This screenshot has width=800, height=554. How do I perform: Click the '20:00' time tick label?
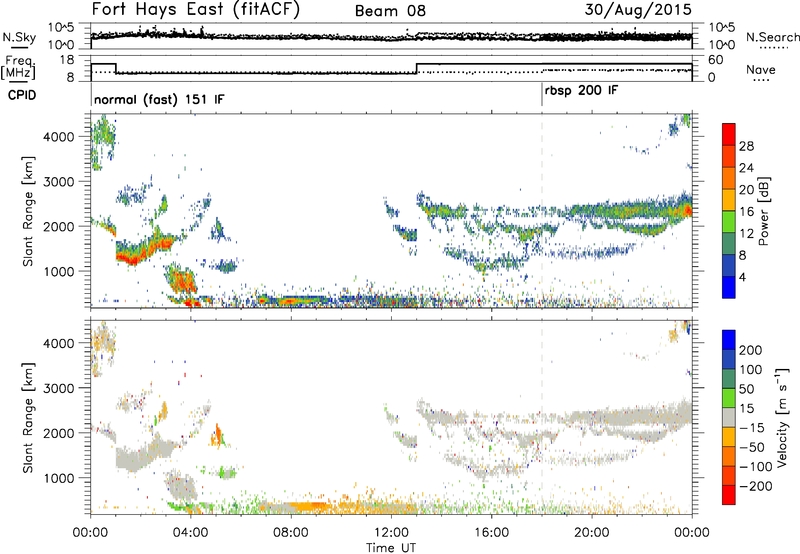591,533
